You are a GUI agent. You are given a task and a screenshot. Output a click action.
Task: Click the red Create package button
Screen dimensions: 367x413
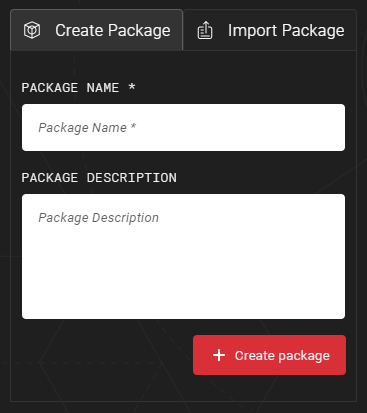pyautogui.click(x=269, y=355)
